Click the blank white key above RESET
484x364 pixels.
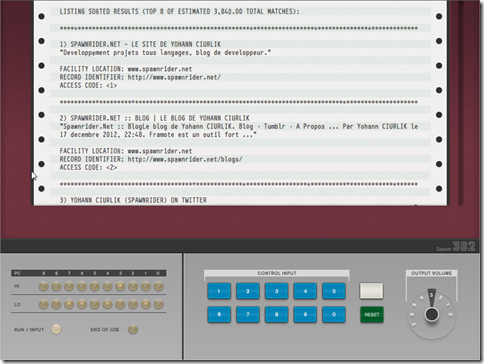(x=372, y=291)
